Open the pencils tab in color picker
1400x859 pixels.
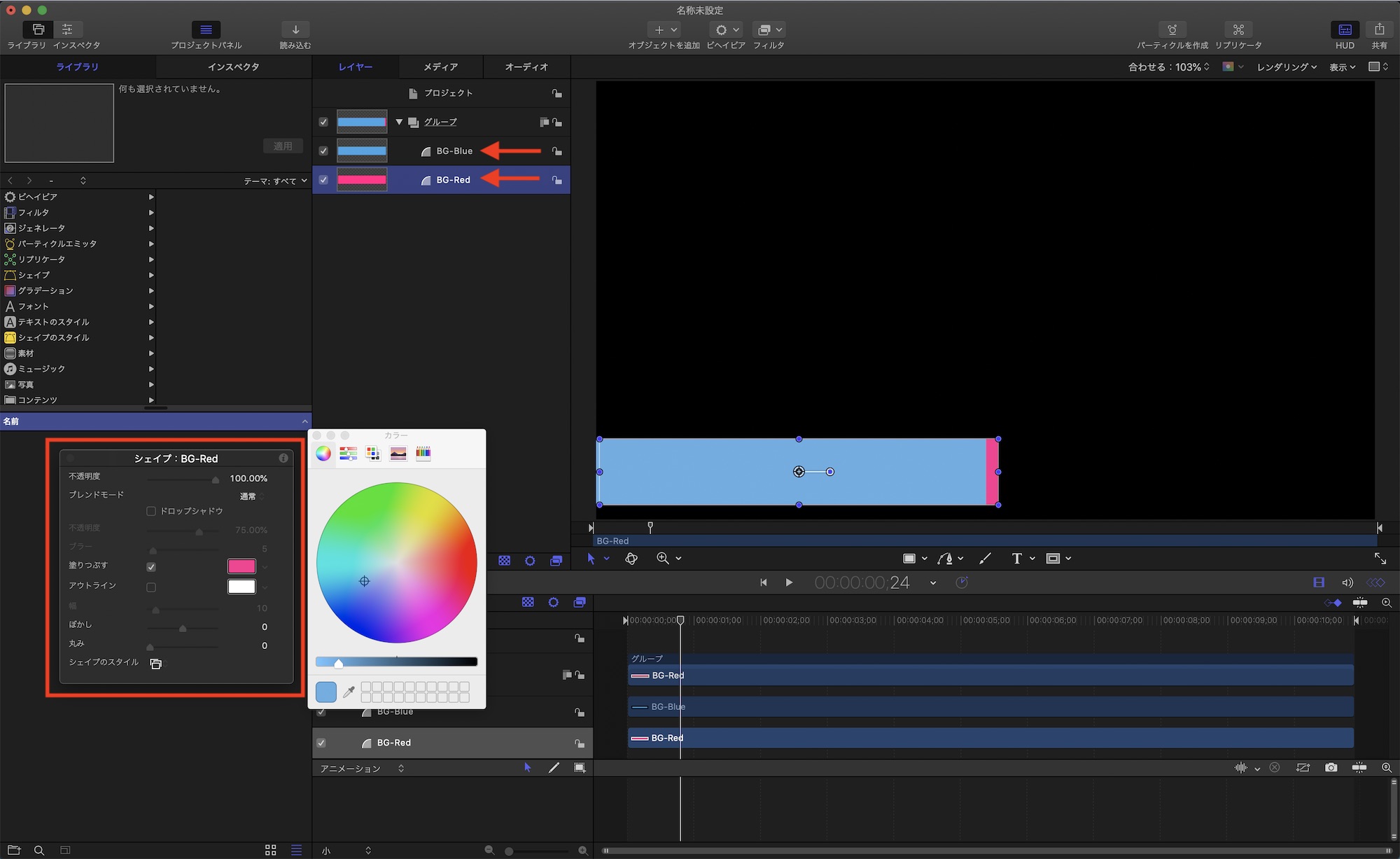click(423, 453)
